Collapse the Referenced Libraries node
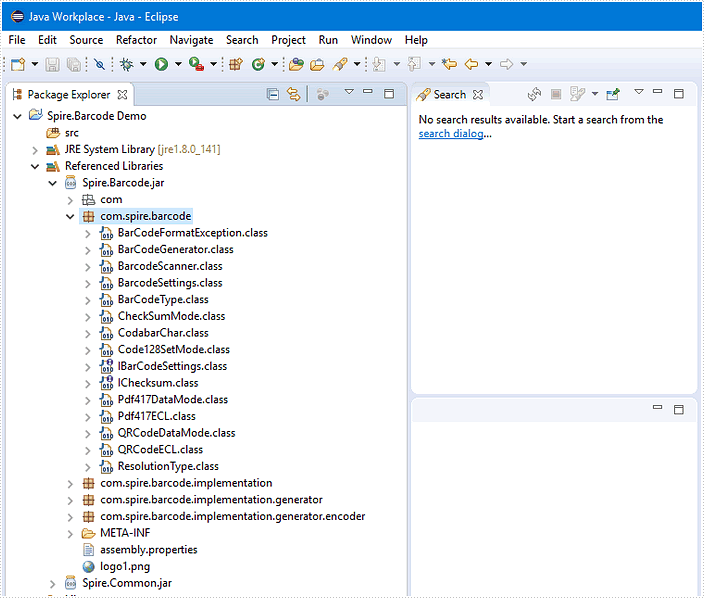Screen dimensions: 704x598 35,167
